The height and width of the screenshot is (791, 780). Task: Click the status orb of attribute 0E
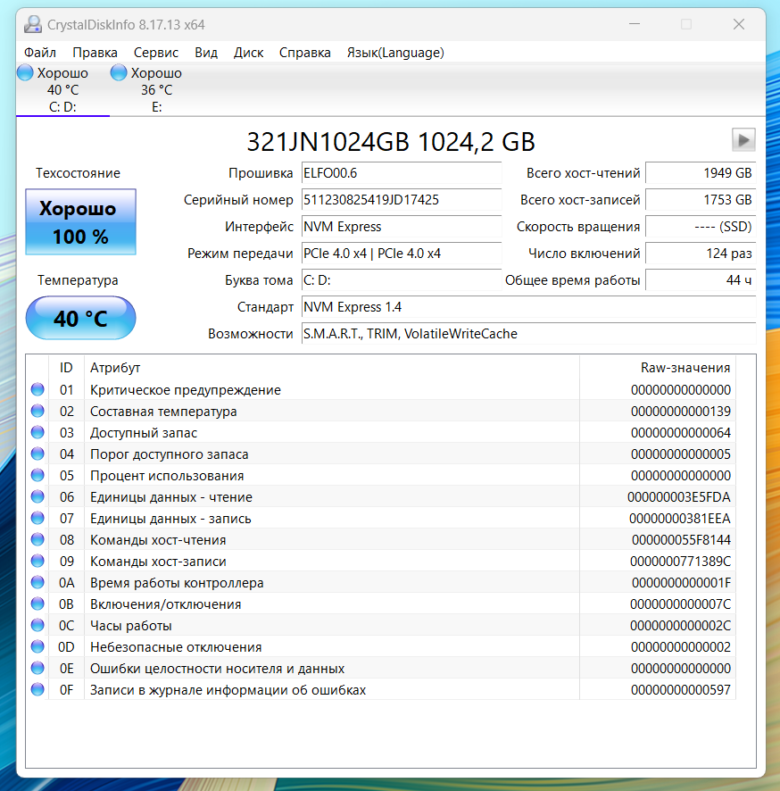pos(37,668)
